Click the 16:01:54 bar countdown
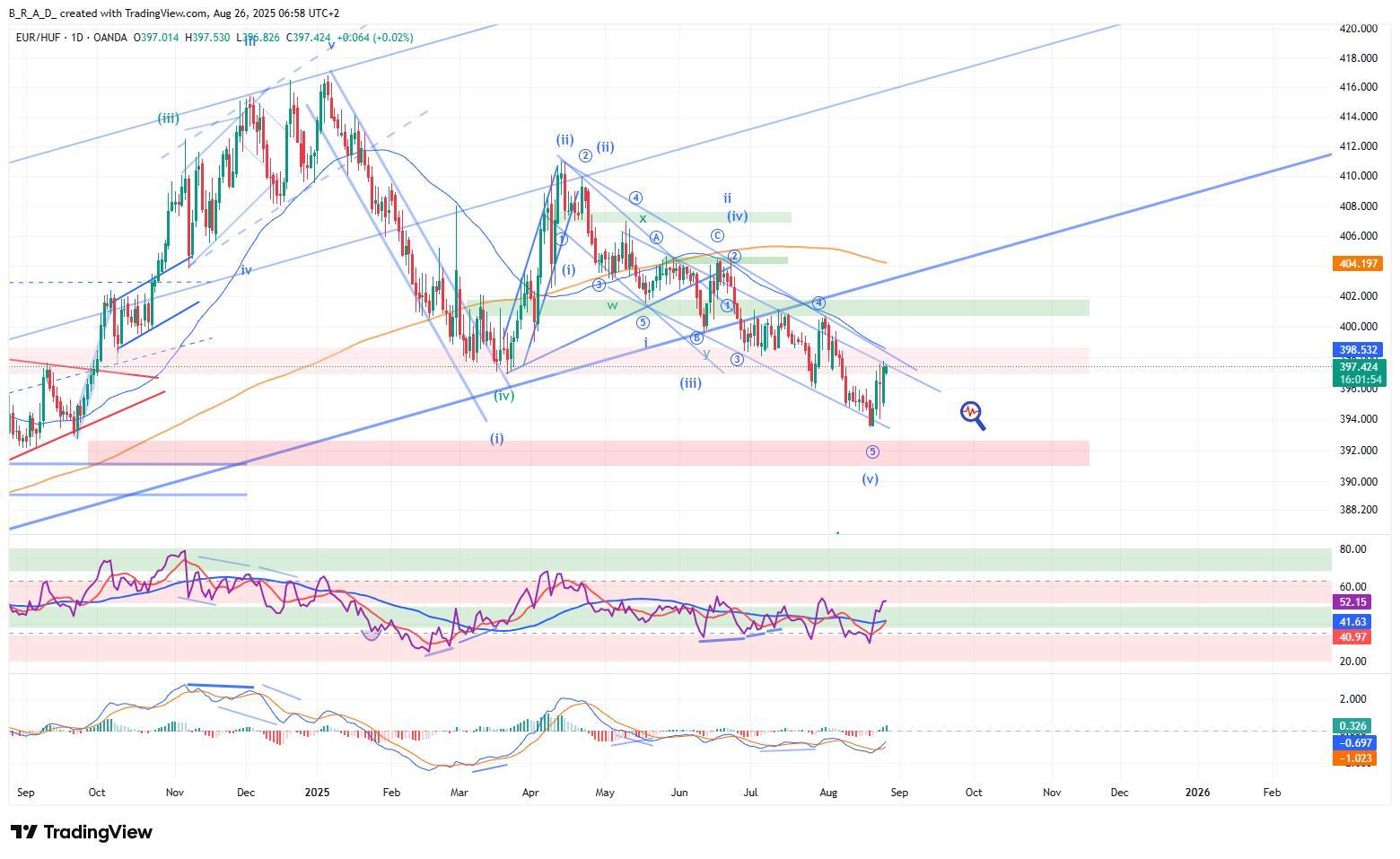Viewport: 1400px width, 859px height. click(1360, 380)
